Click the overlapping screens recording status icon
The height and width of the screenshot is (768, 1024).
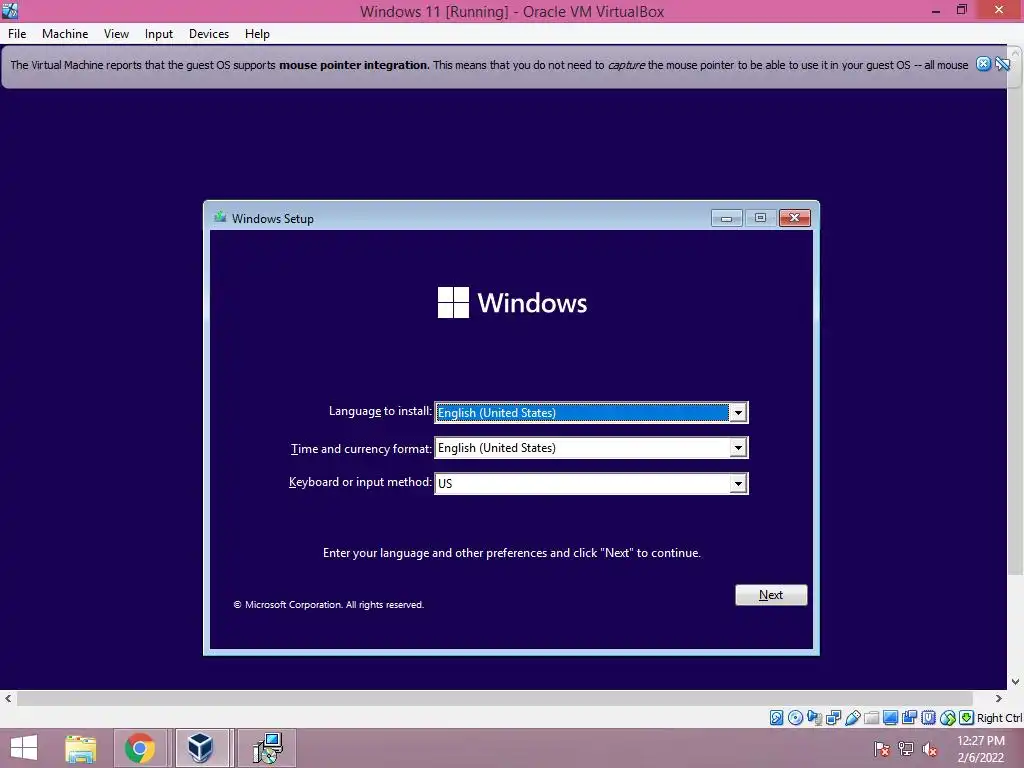pos(909,718)
